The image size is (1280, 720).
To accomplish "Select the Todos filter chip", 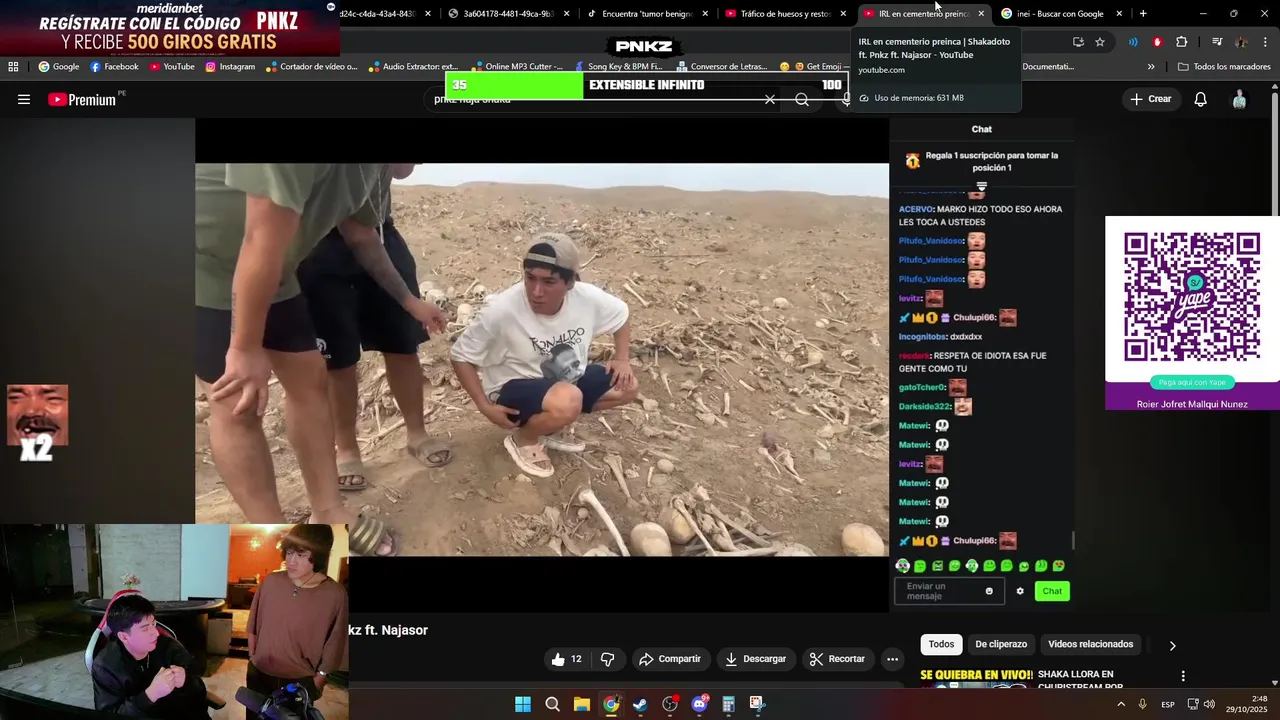I will [941, 644].
